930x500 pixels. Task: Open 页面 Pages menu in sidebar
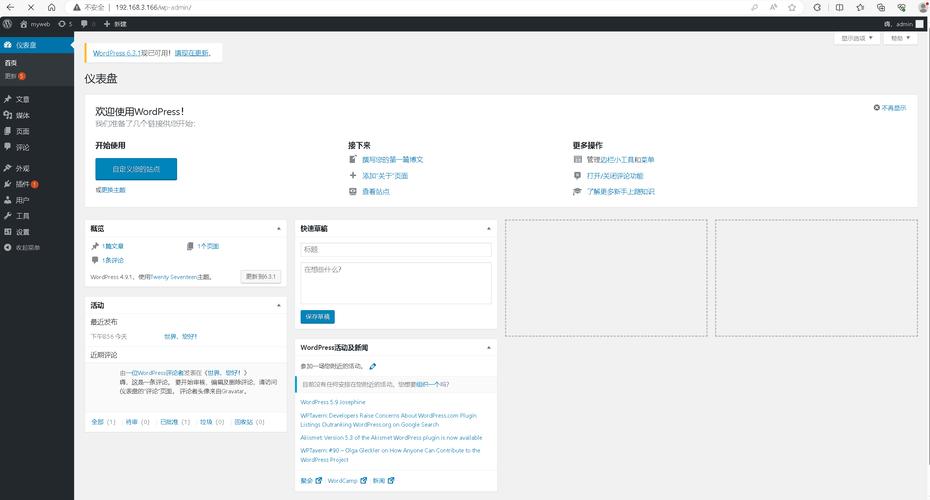[x=37, y=131]
